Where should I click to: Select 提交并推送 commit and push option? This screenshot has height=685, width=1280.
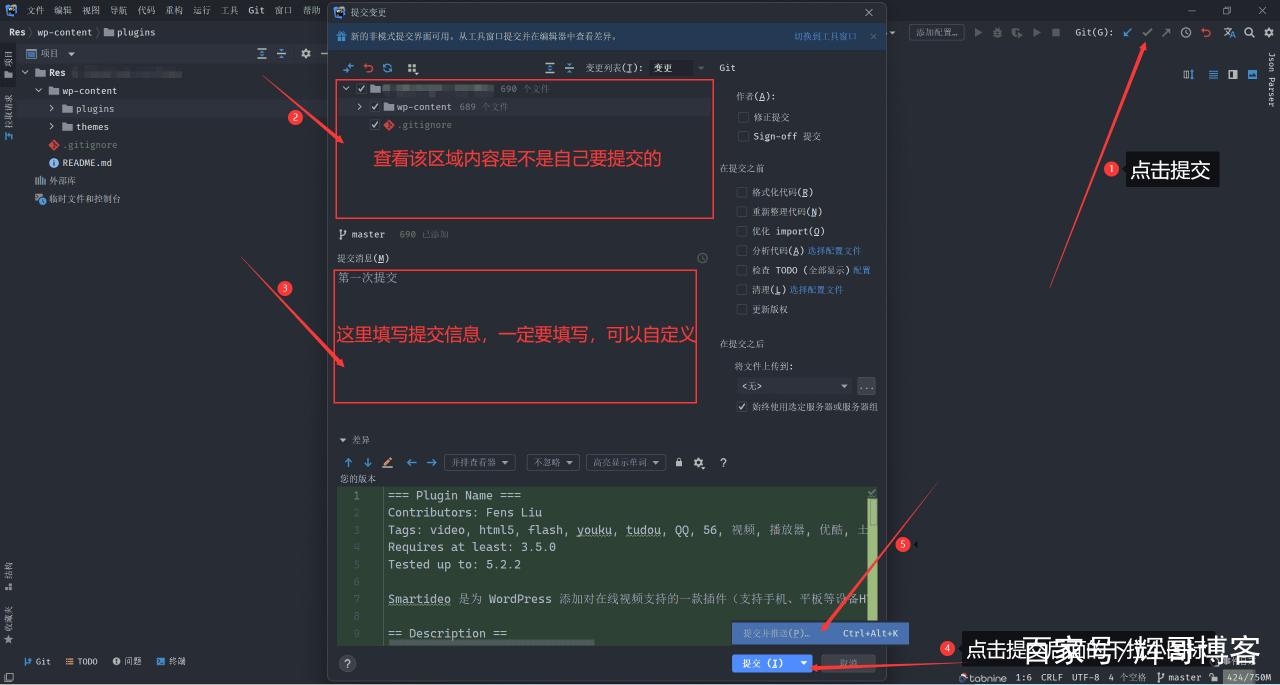776,633
